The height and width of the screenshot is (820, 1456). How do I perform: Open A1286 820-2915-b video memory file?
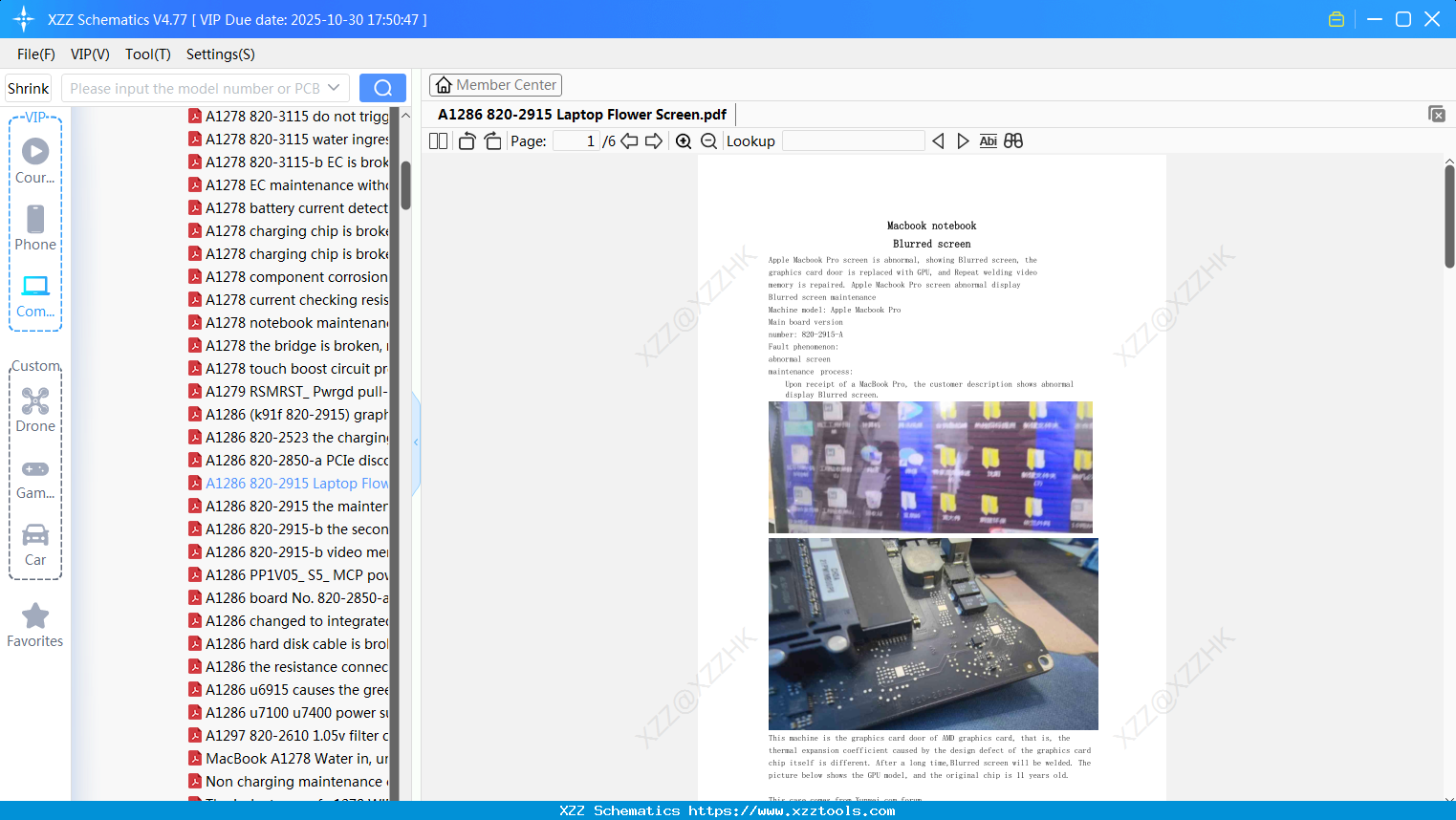pyautogui.click(x=289, y=551)
